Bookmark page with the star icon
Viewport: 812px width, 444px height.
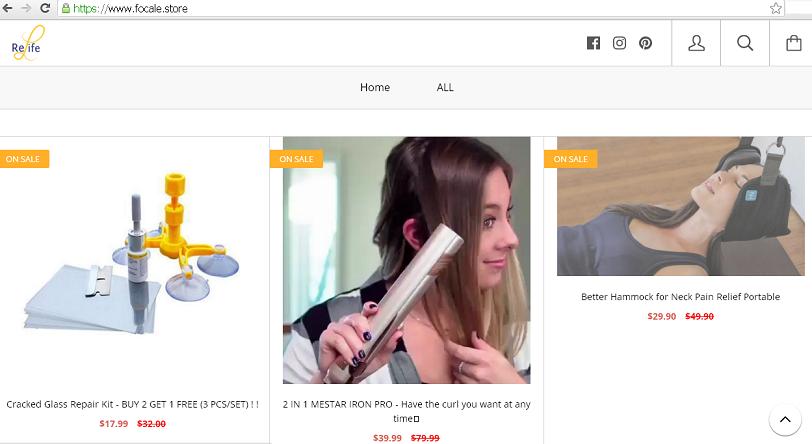click(x=776, y=8)
